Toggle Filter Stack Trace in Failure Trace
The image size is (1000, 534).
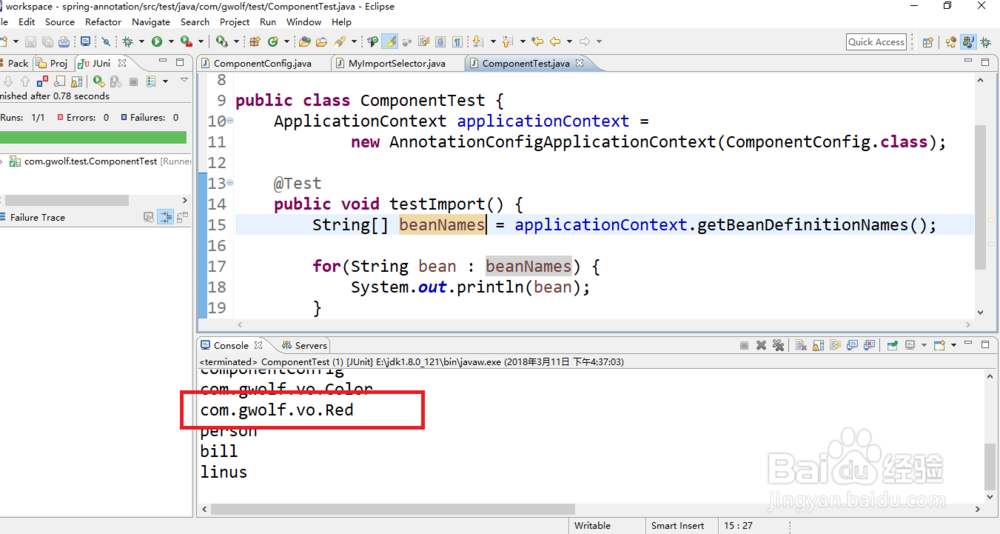(x=166, y=218)
